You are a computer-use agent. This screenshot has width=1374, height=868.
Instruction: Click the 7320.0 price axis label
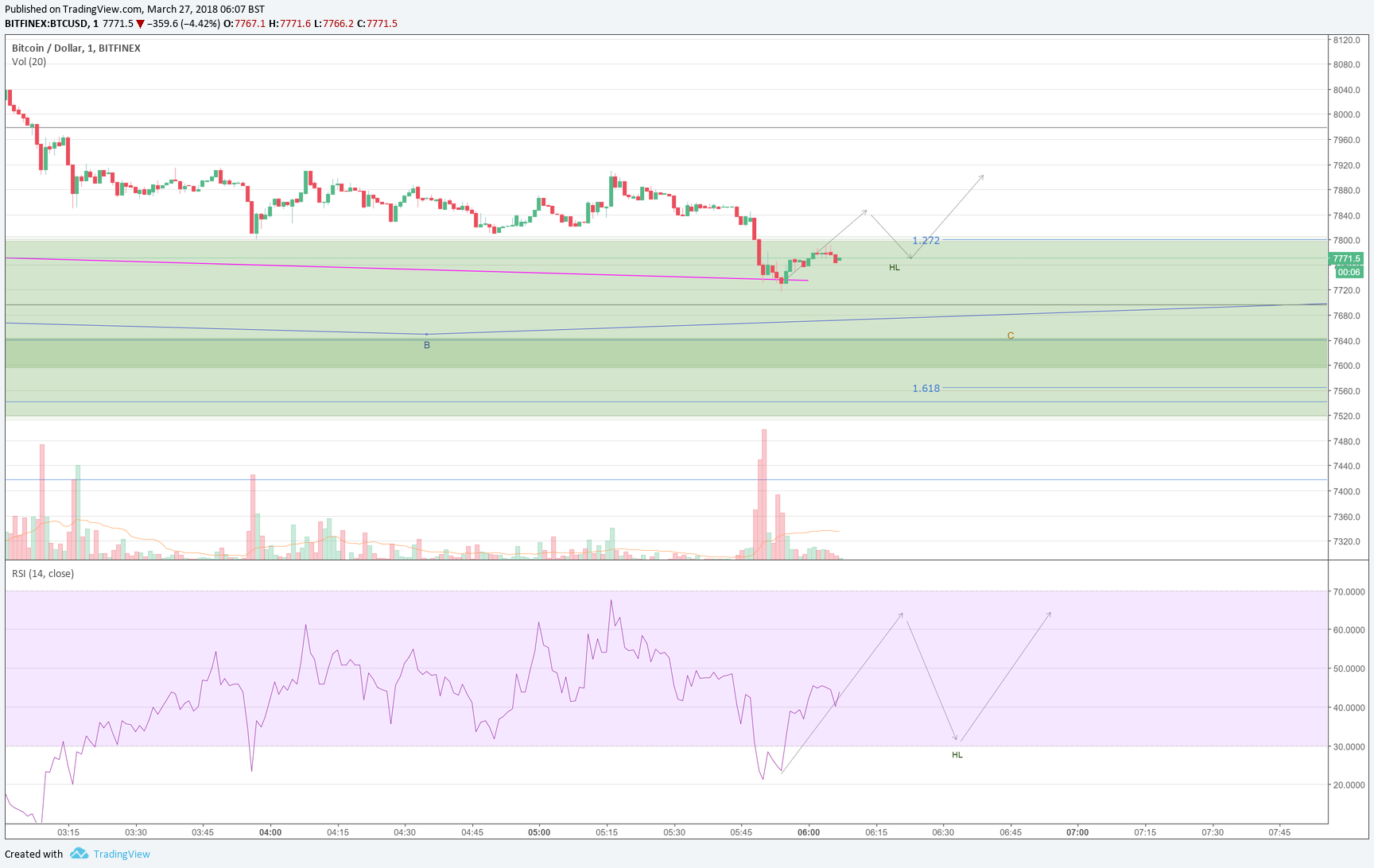pyautogui.click(x=1346, y=541)
